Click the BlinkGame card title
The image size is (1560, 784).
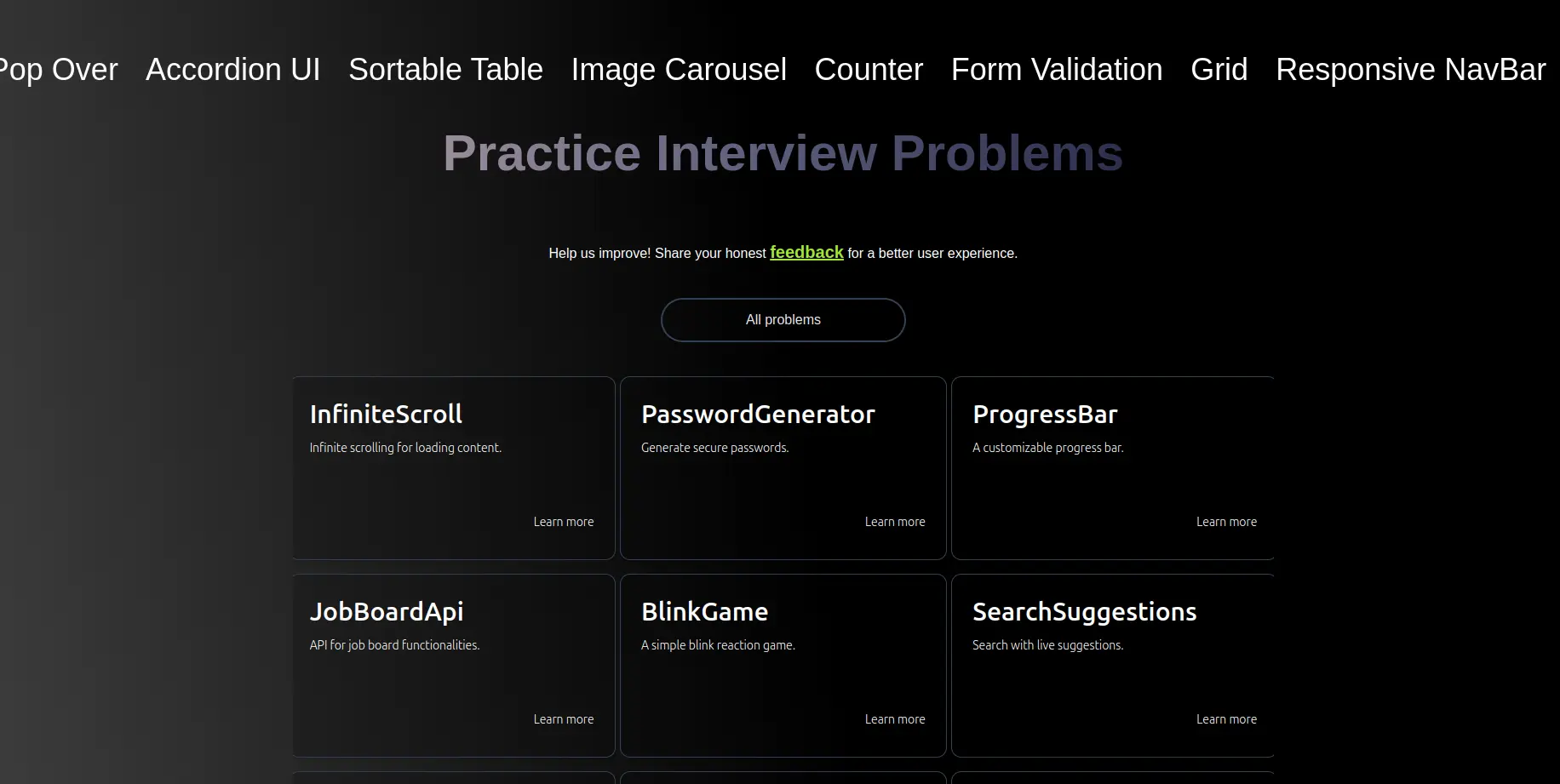pyautogui.click(x=704, y=612)
